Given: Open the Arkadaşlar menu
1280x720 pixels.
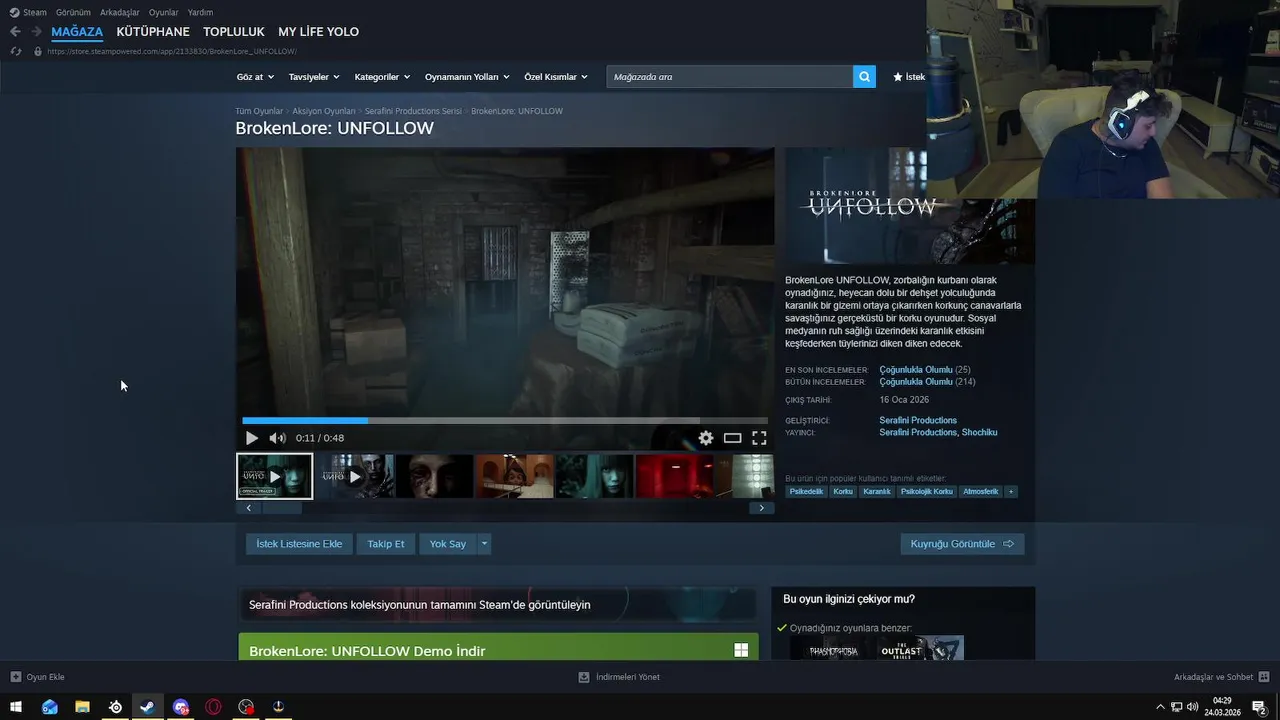Looking at the screenshot, I should point(120,12).
